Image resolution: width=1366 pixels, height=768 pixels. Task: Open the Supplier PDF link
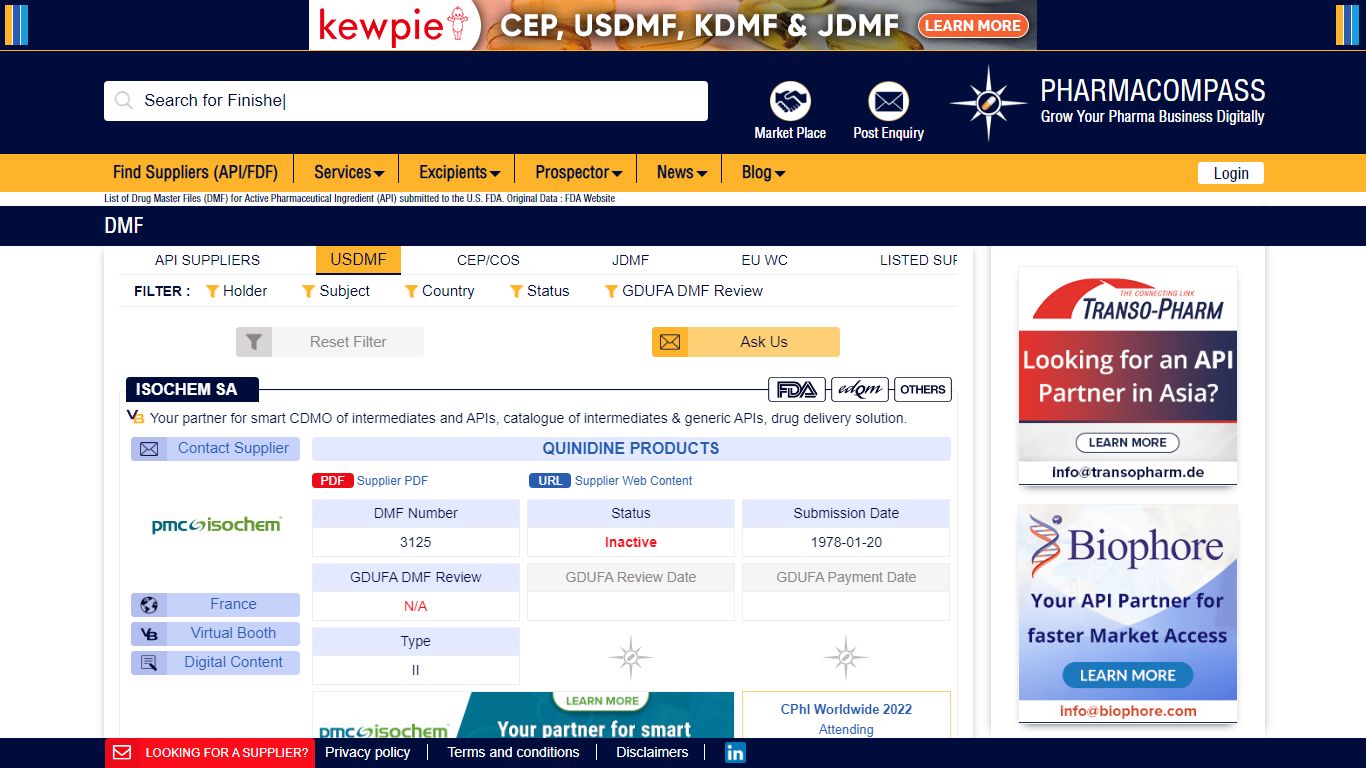[x=392, y=481]
